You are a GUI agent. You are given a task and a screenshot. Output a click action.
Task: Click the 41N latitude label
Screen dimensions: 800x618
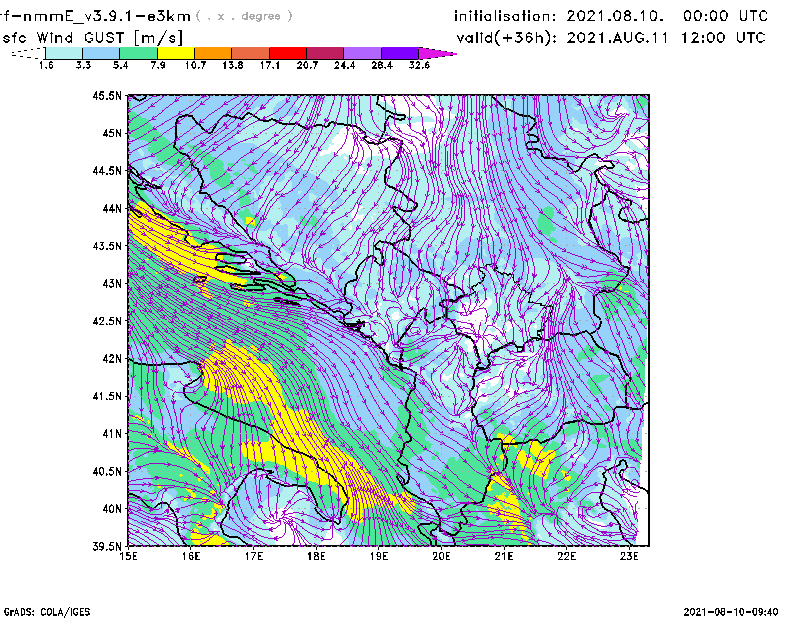[112, 433]
